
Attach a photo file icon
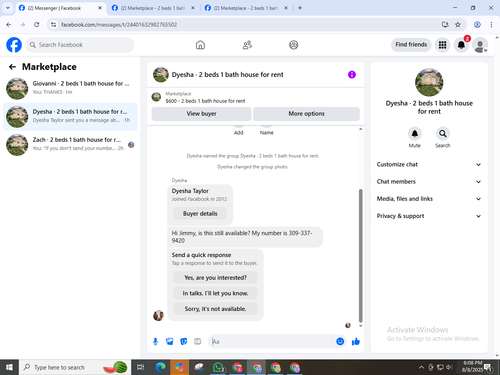tap(170, 341)
